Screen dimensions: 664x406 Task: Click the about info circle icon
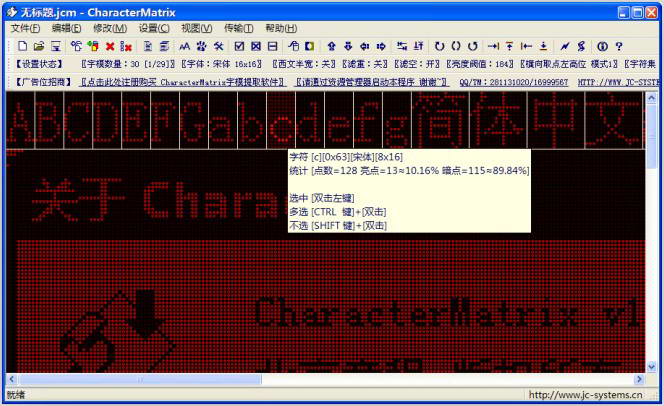(602, 46)
